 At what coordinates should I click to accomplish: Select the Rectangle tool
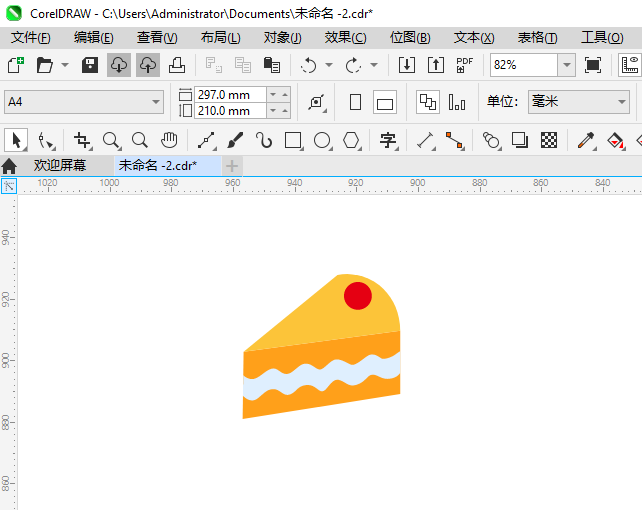pos(293,140)
